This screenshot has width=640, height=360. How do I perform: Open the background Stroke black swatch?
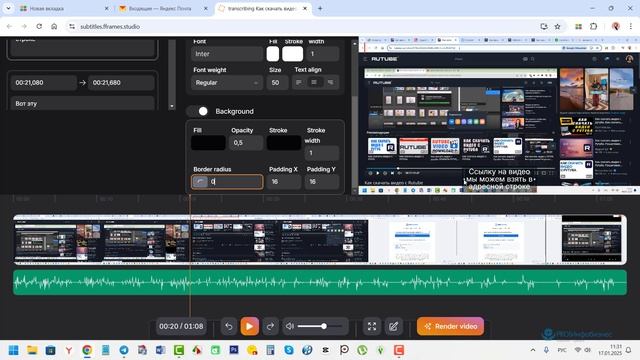(284, 143)
